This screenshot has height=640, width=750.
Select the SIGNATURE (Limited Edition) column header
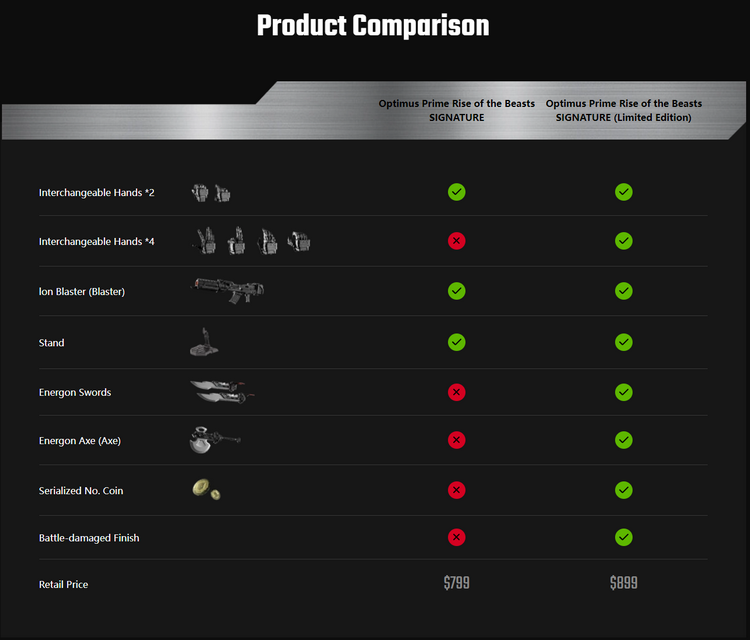(624, 110)
